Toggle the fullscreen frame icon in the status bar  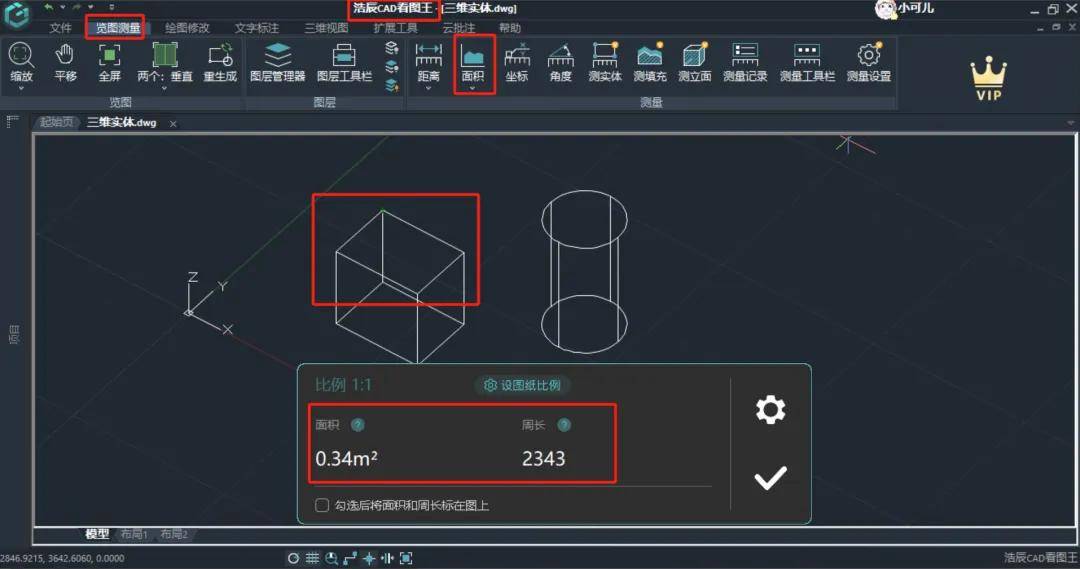point(406,558)
